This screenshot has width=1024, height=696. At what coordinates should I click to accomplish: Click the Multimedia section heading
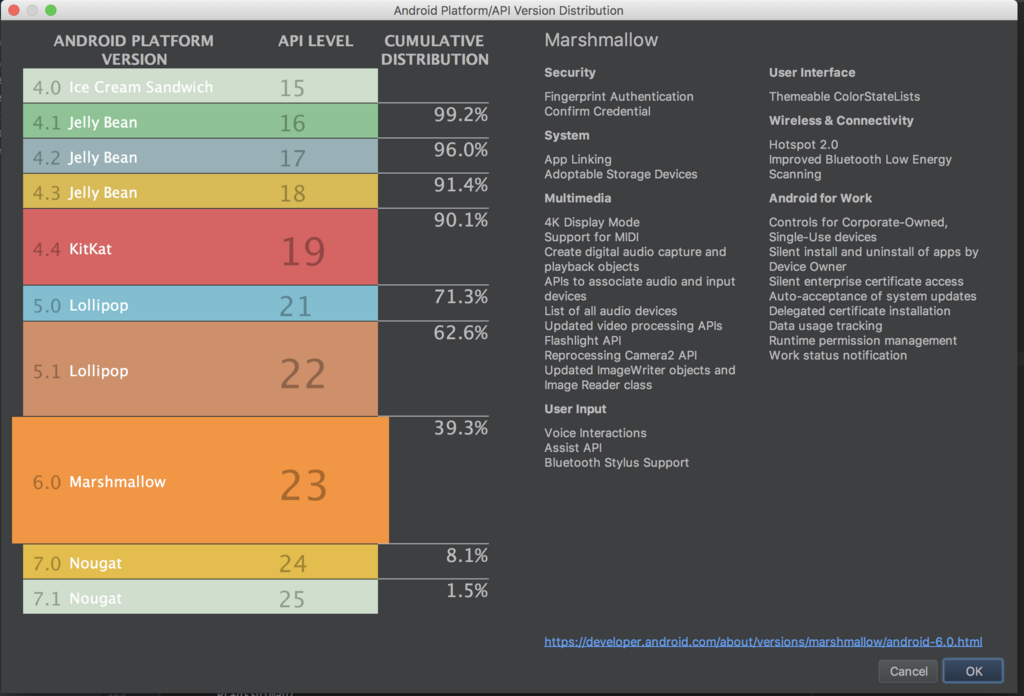(577, 198)
